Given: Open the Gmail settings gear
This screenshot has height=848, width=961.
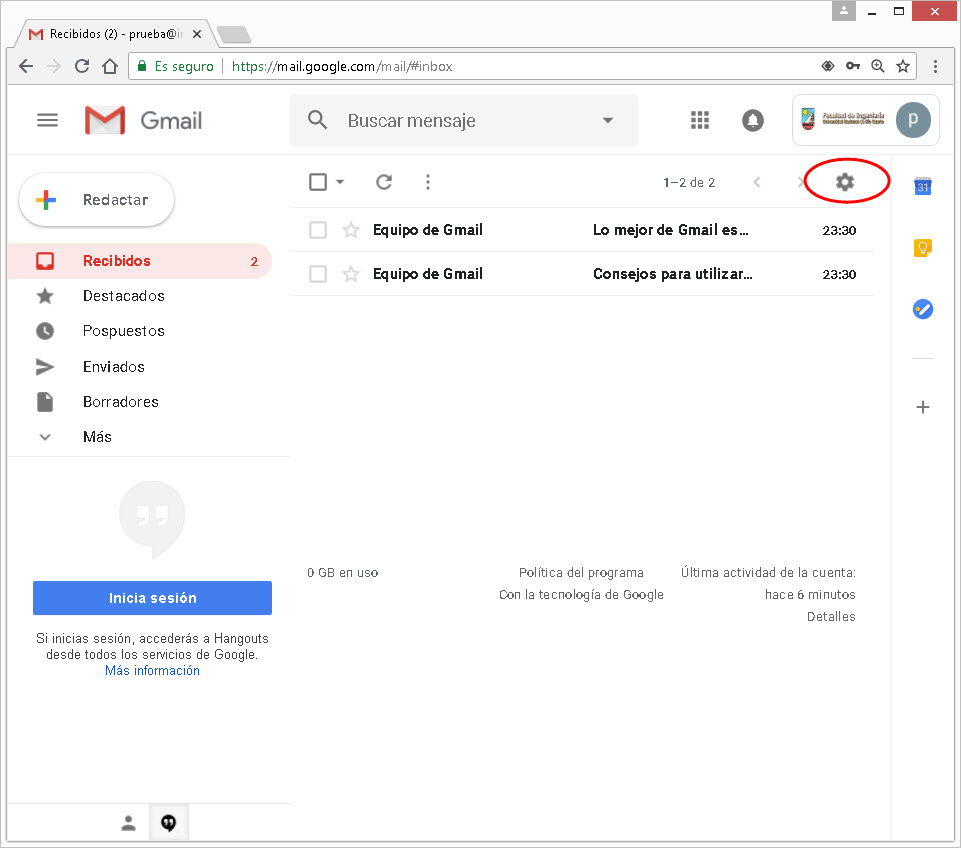Looking at the screenshot, I should pos(845,181).
